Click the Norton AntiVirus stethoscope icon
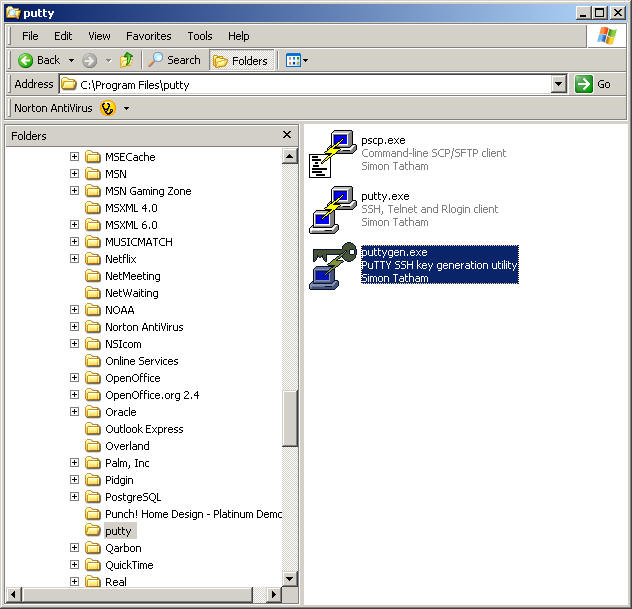This screenshot has height=609, width=632. (x=108, y=108)
